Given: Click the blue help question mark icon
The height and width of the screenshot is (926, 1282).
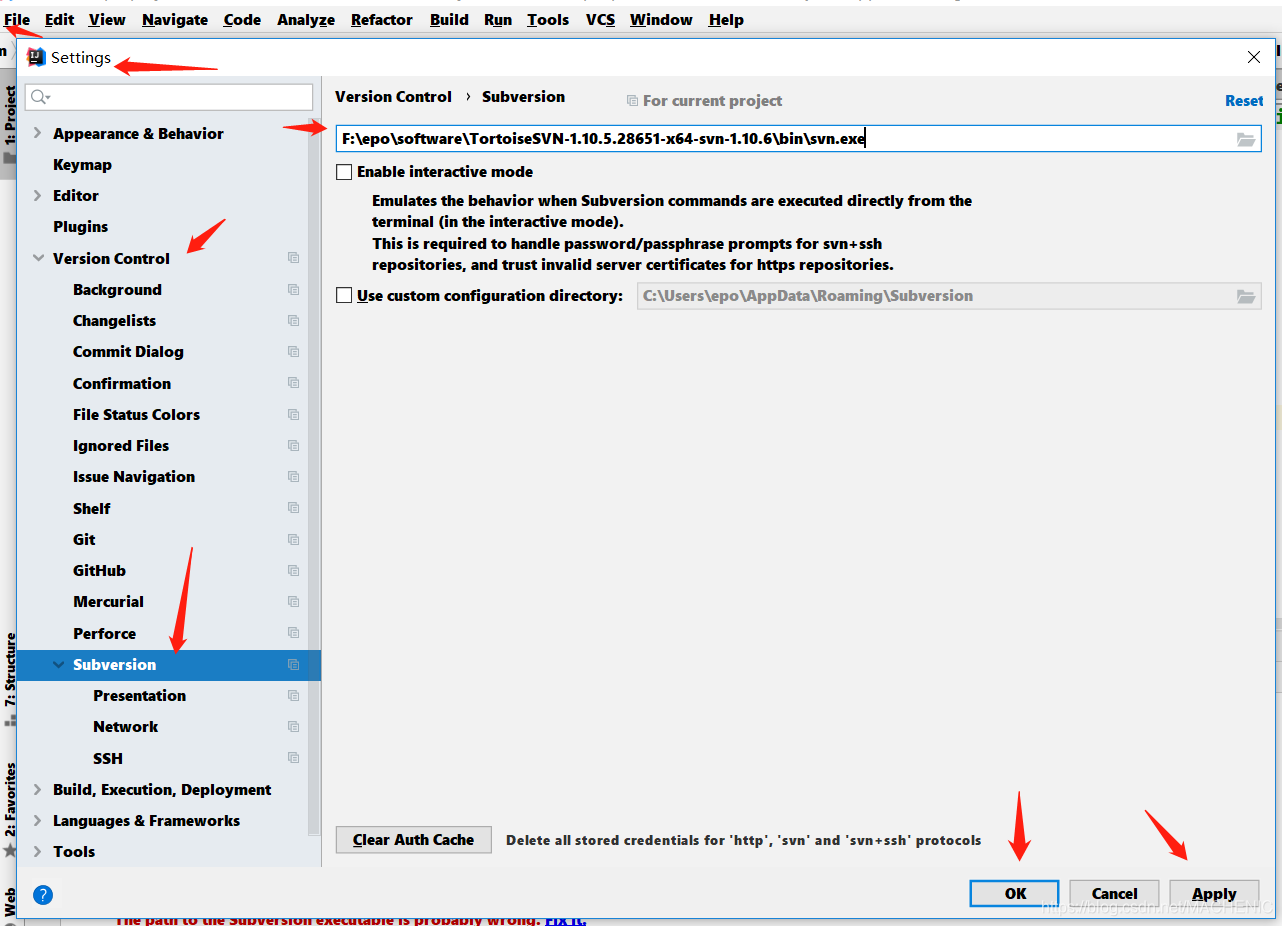Looking at the screenshot, I should tap(42, 895).
